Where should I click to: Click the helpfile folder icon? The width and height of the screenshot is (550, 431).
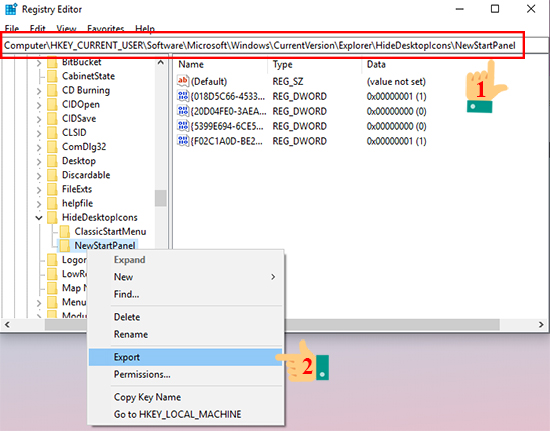pyautogui.click(x=52, y=203)
